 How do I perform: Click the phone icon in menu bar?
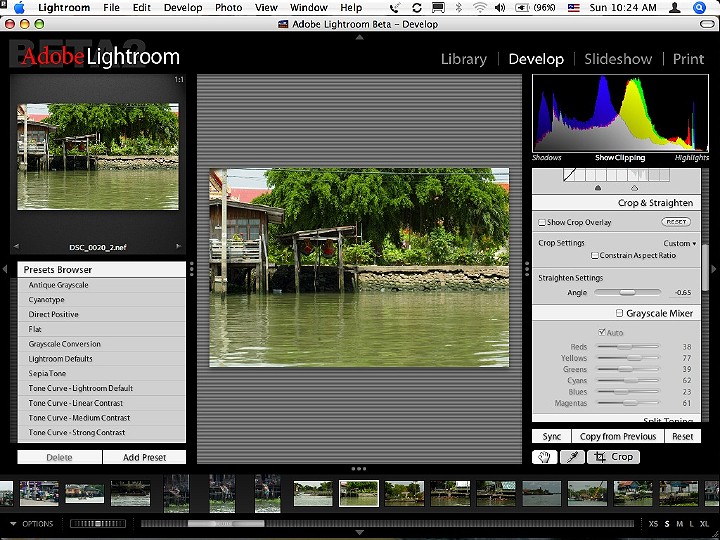tap(394, 7)
